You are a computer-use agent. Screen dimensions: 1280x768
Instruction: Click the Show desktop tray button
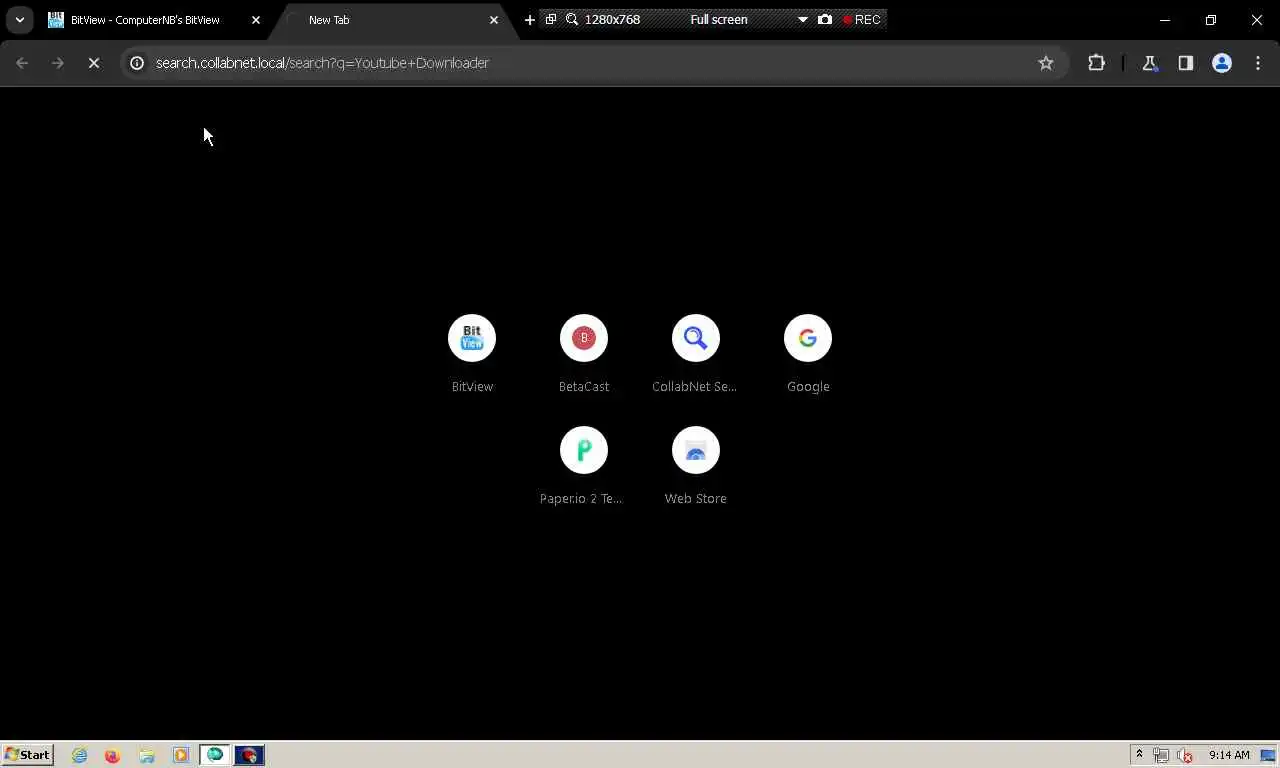click(x=1268, y=755)
